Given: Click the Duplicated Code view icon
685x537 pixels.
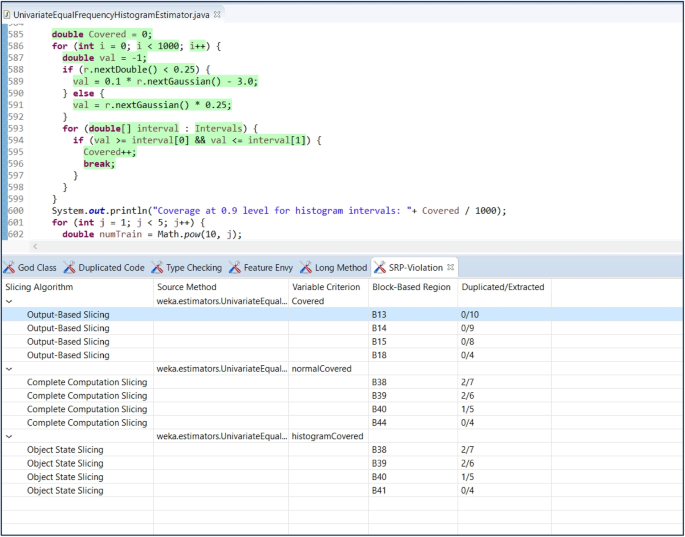Looking at the screenshot, I should (69, 268).
